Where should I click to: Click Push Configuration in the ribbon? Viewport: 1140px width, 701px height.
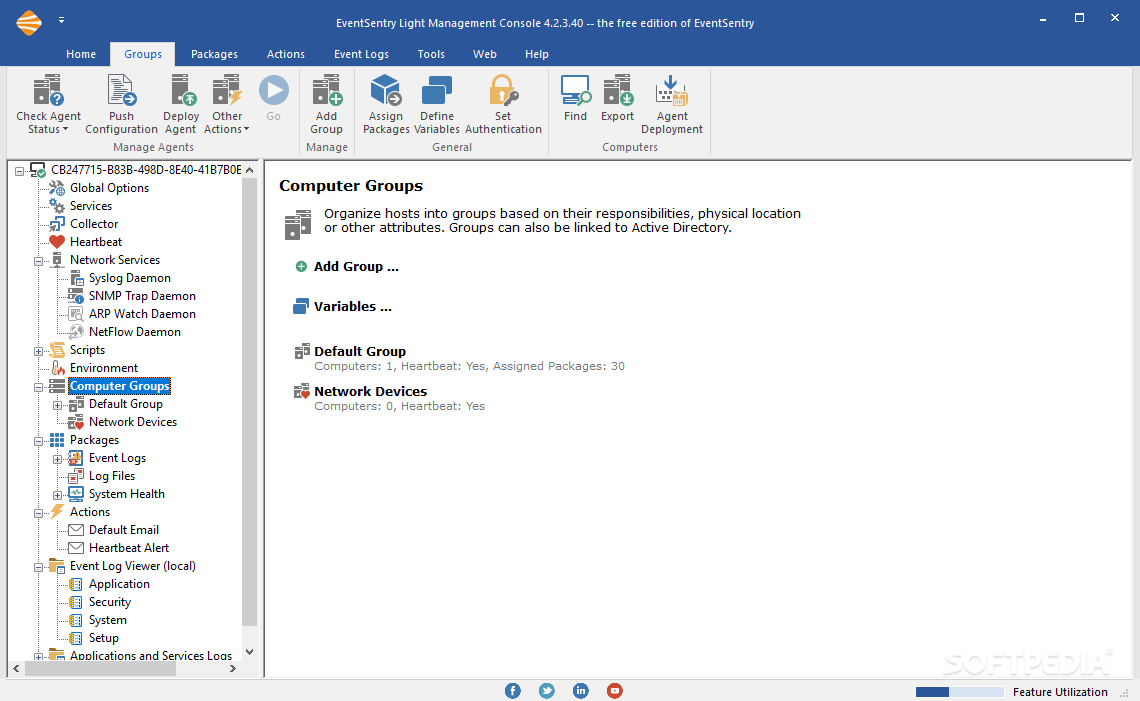121,105
